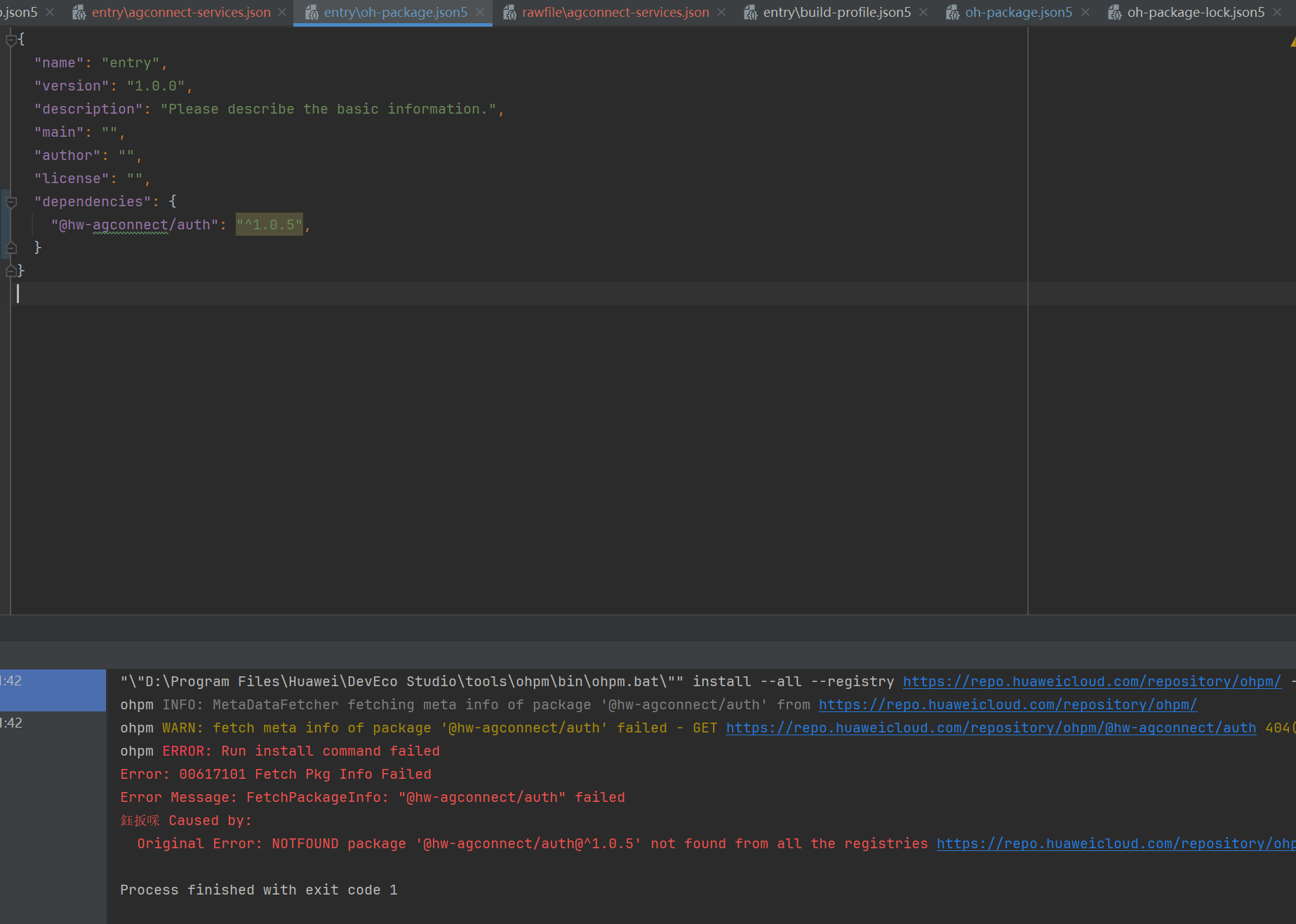Click the dependencies closing brace fold marker

click(x=11, y=248)
